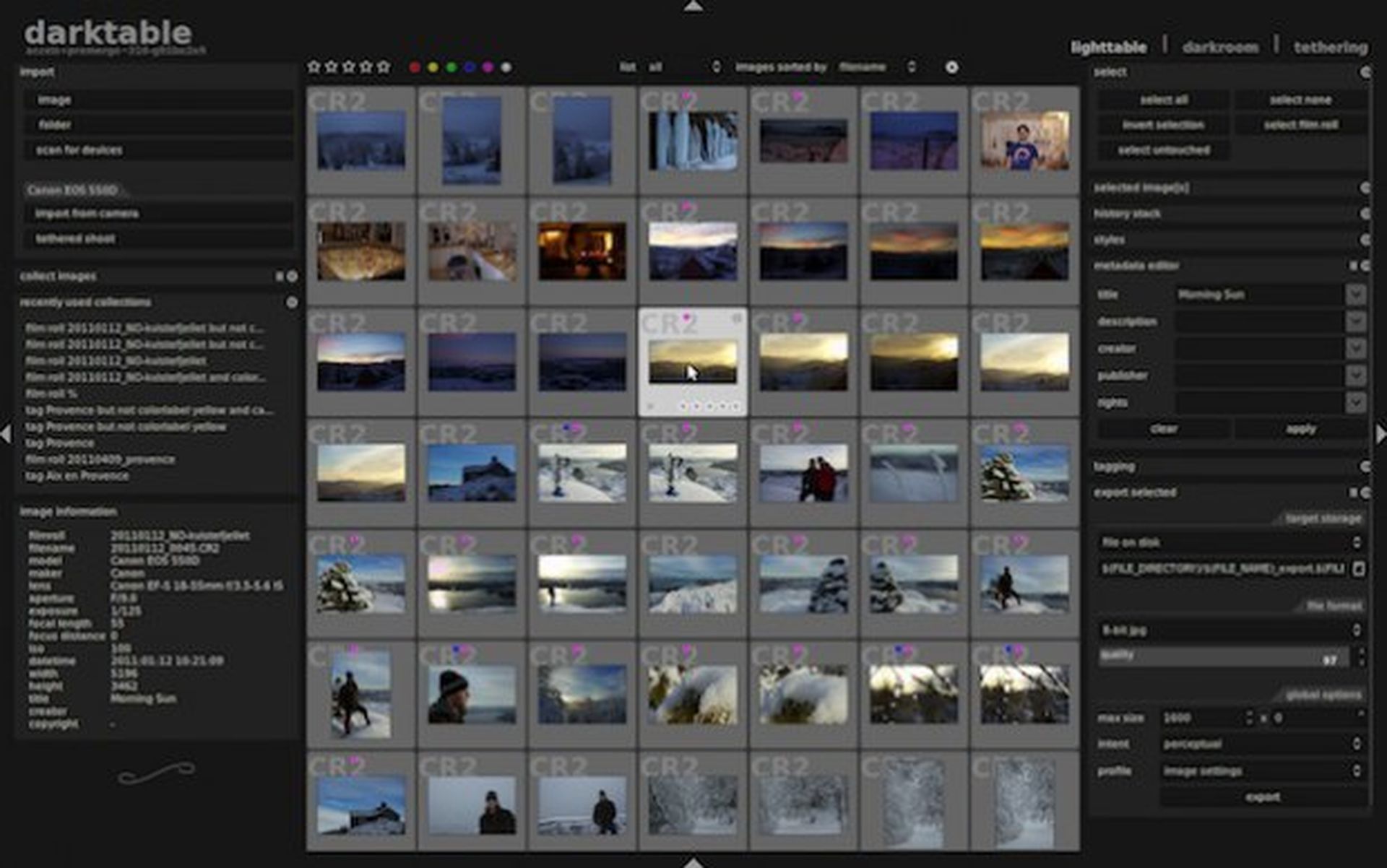Click the select untouched button

click(x=1163, y=150)
